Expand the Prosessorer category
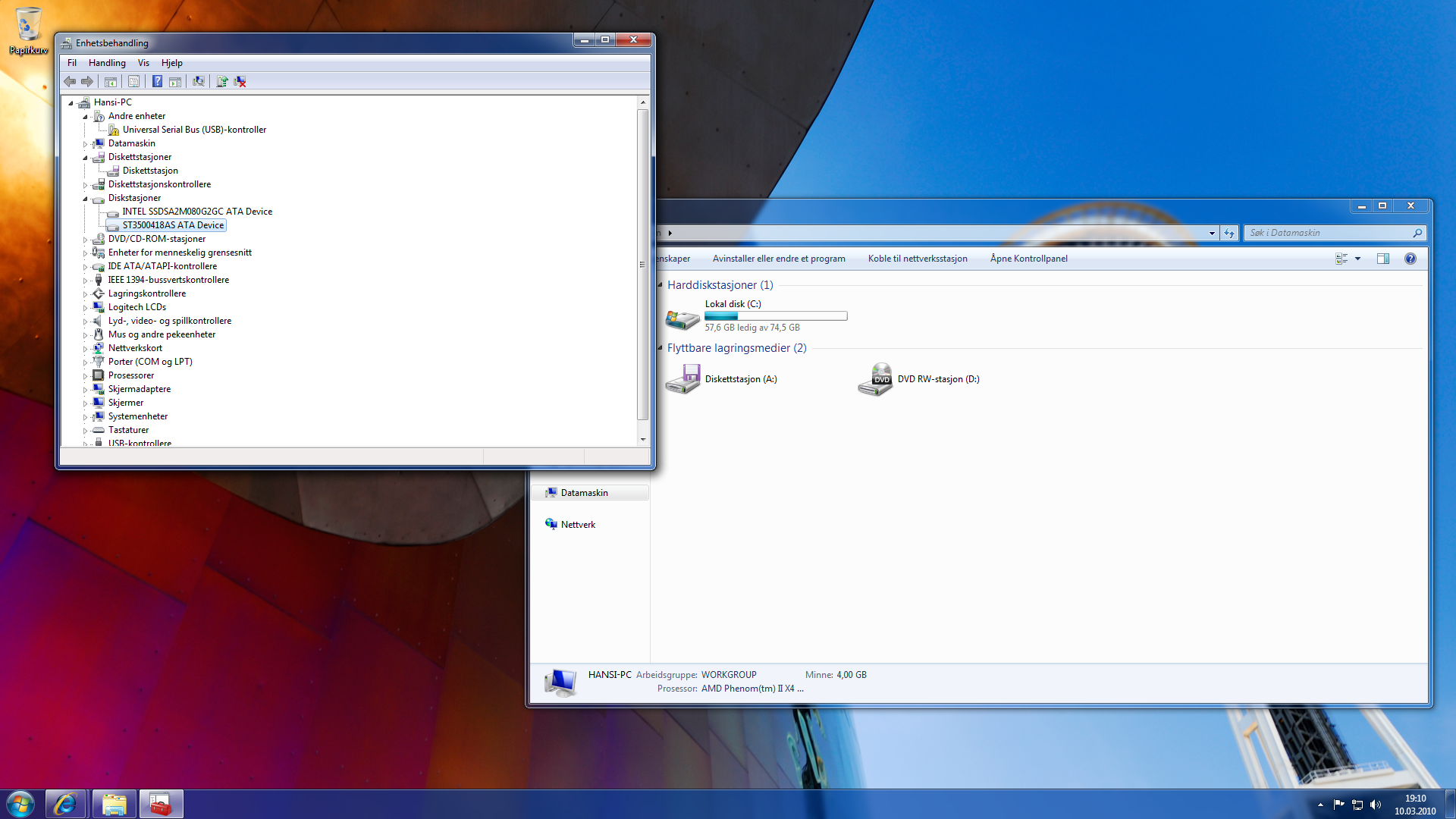 coord(85,376)
